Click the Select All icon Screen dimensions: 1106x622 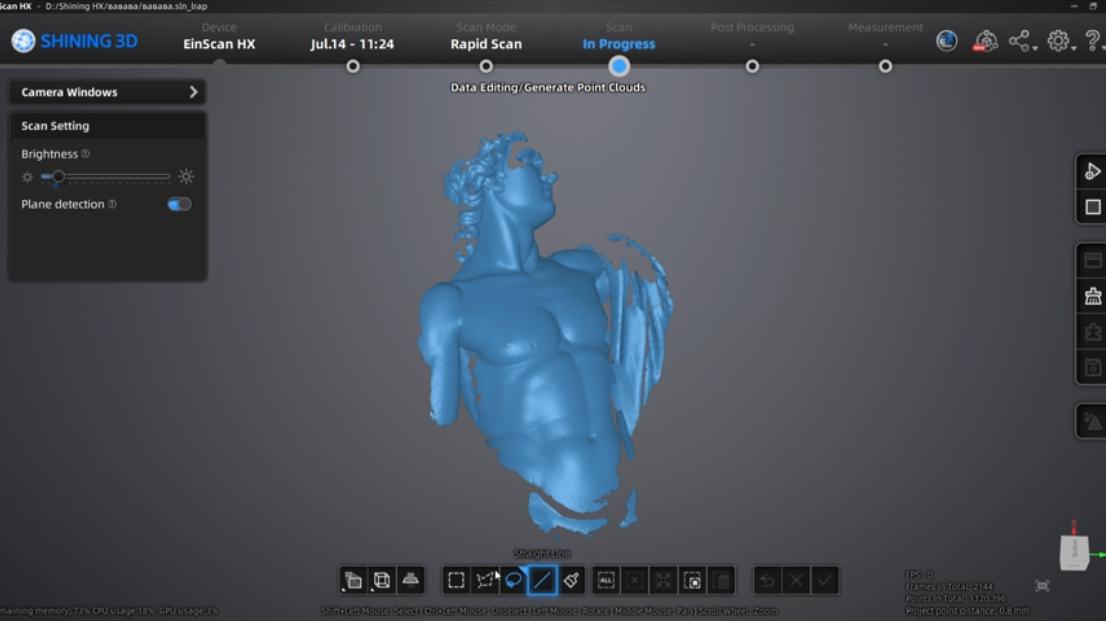[606, 580]
